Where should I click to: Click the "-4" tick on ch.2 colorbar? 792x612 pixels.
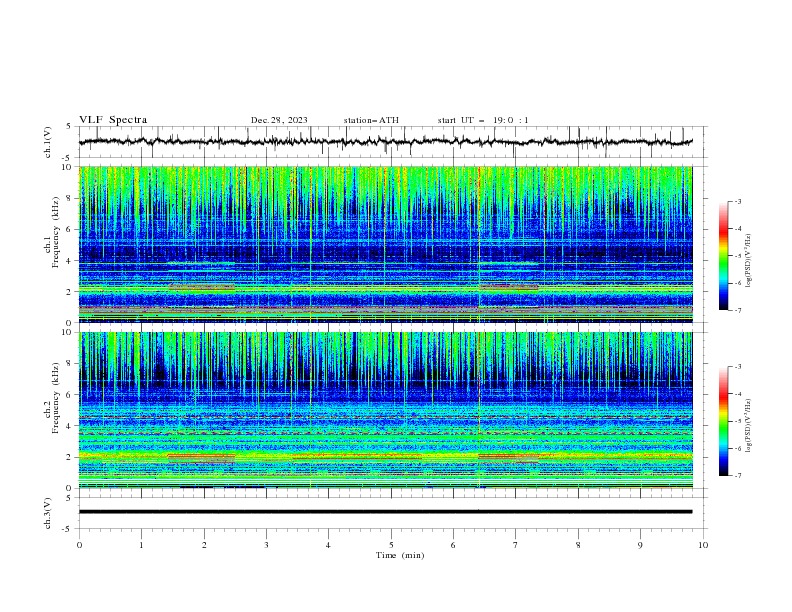[x=738, y=394]
